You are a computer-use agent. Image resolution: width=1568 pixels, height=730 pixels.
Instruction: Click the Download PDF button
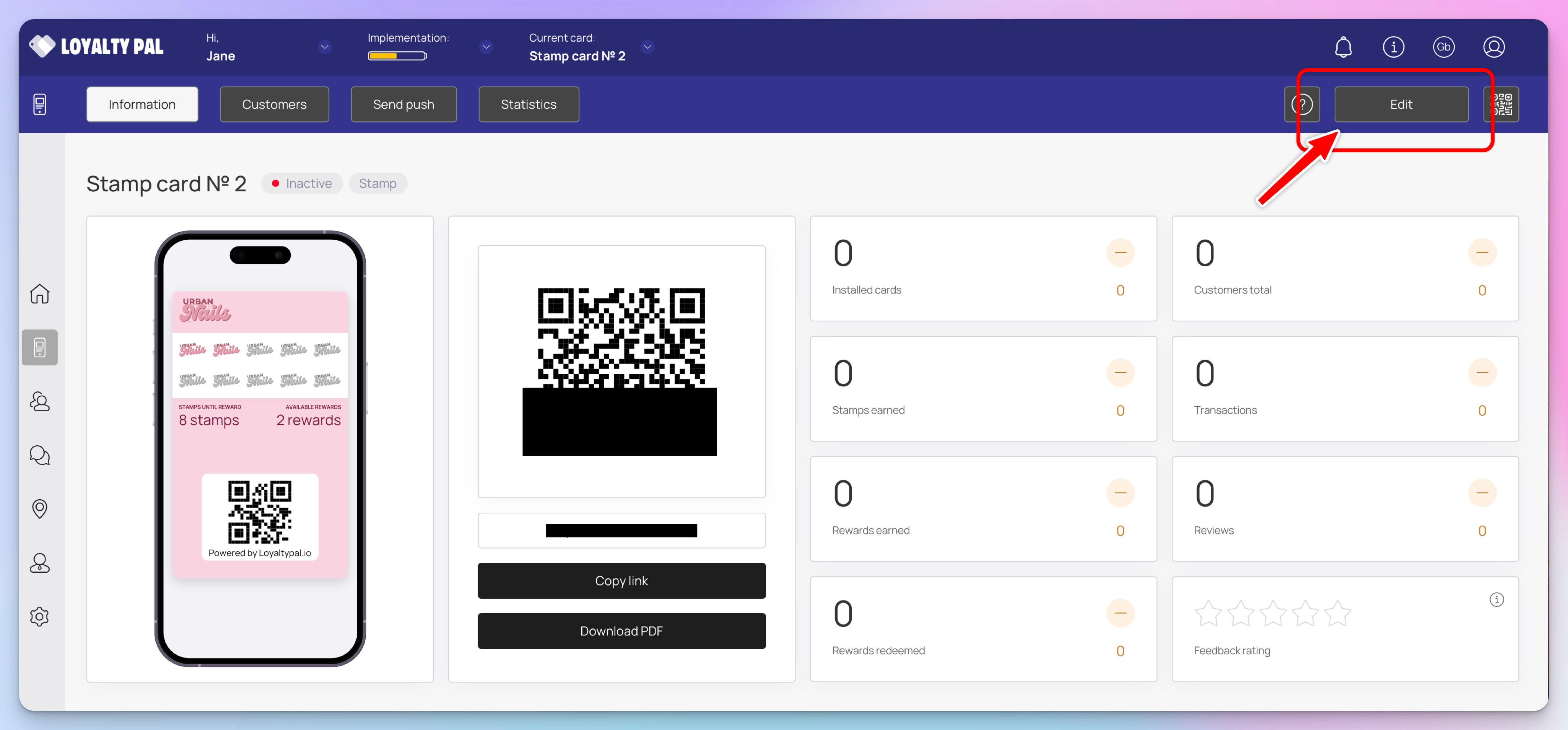(621, 631)
